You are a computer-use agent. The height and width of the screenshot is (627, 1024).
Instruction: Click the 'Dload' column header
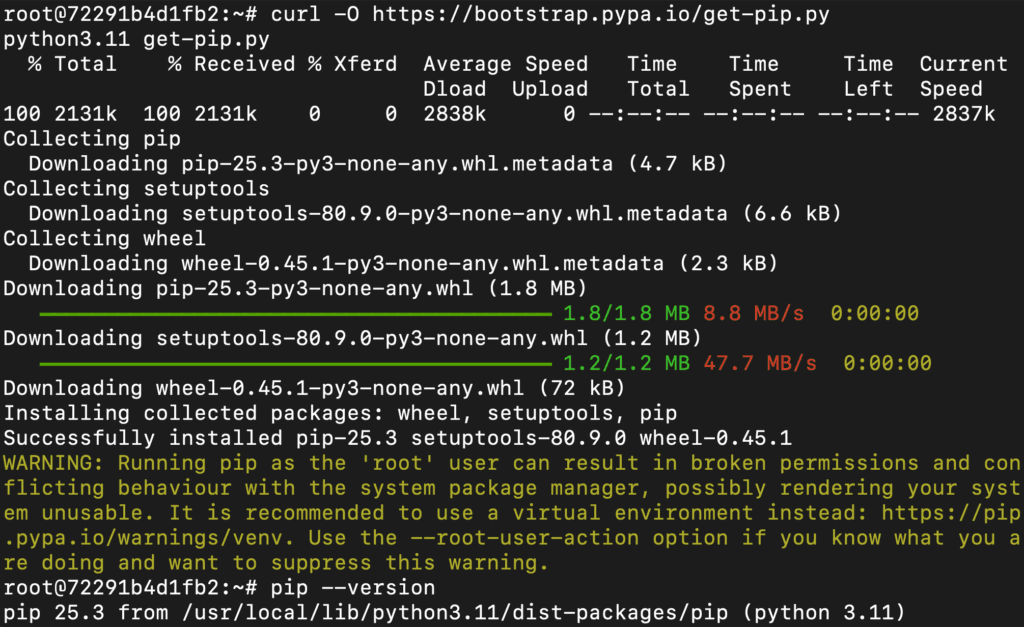454,89
